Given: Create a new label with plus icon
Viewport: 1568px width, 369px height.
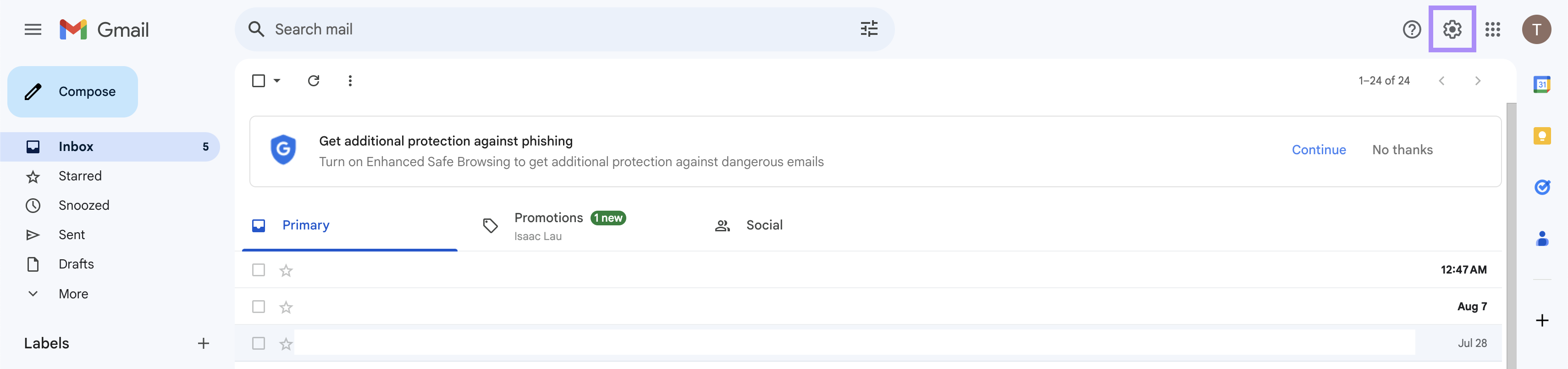Looking at the screenshot, I should (x=203, y=343).
